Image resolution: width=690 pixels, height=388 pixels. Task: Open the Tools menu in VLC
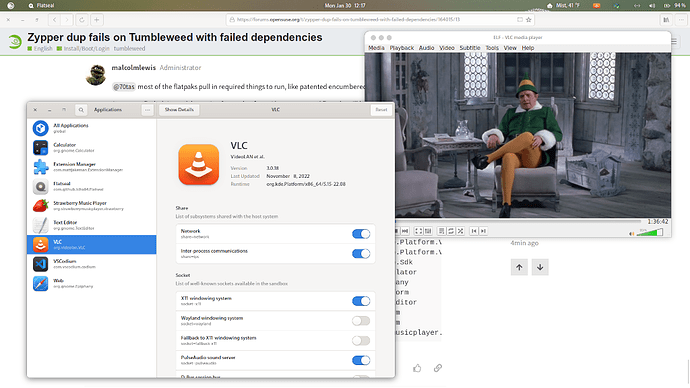click(x=492, y=48)
